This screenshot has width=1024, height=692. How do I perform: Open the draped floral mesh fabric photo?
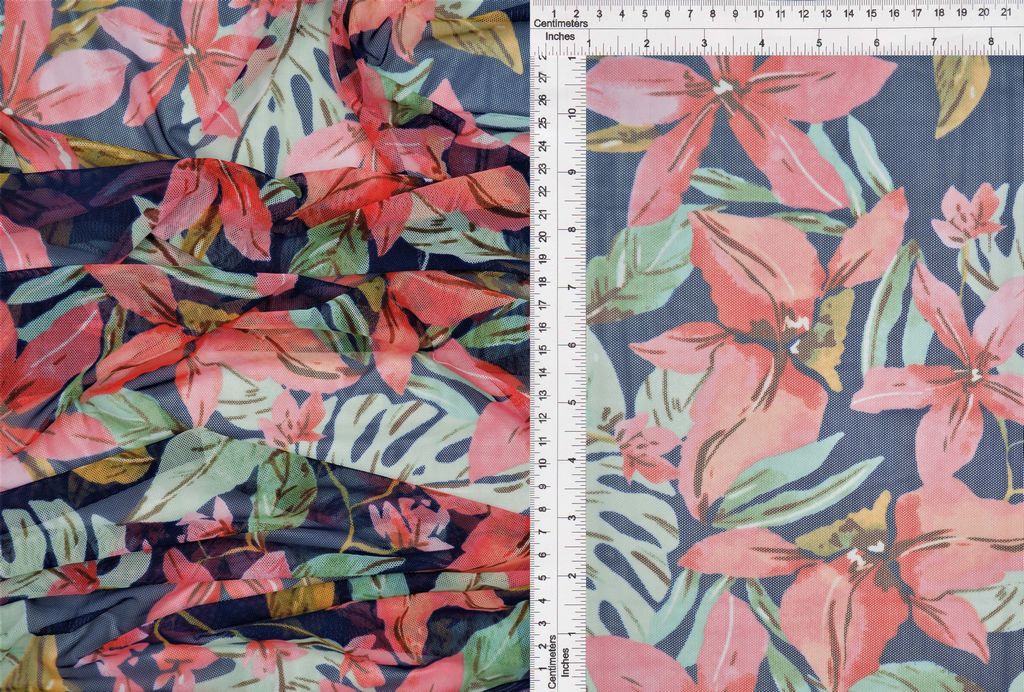click(264, 346)
